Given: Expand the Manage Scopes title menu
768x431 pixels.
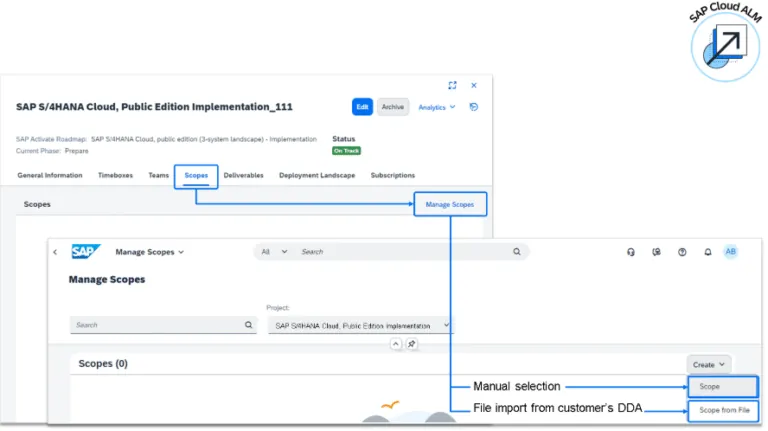Looking at the screenshot, I should pyautogui.click(x=149, y=252).
